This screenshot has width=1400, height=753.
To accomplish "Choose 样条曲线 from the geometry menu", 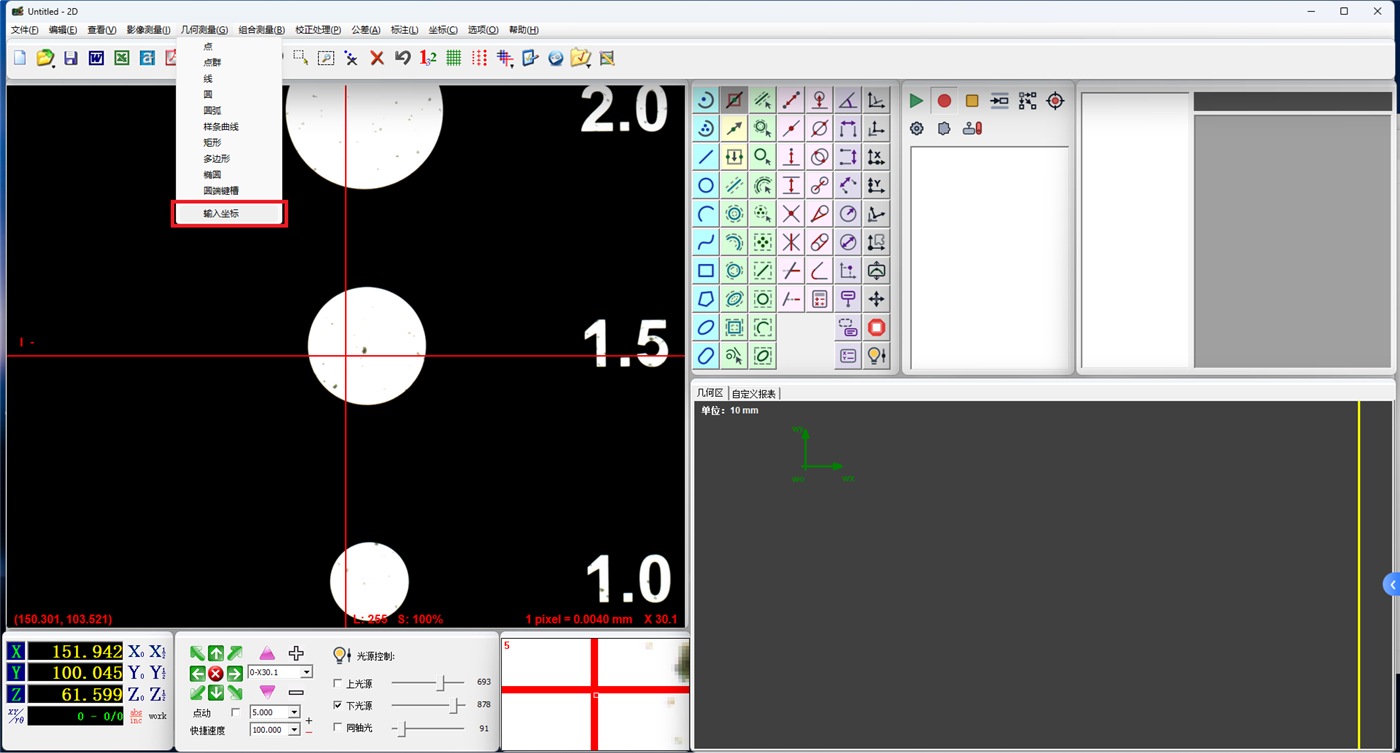I will click(221, 127).
